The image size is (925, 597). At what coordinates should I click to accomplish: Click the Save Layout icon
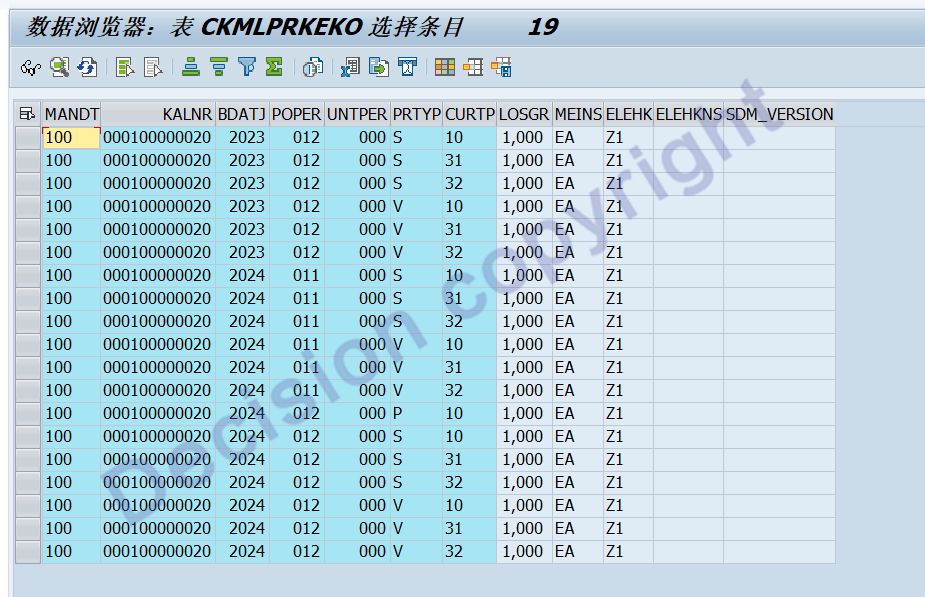tap(502, 67)
